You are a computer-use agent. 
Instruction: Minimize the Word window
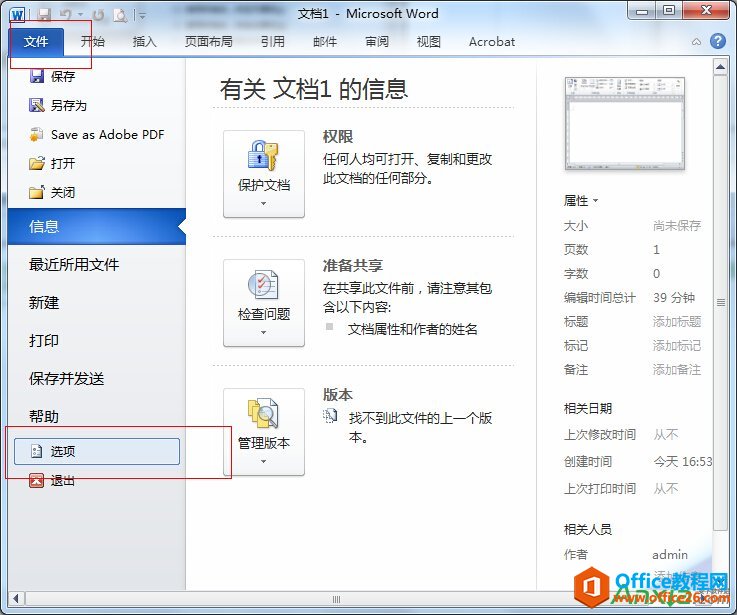tap(642, 10)
